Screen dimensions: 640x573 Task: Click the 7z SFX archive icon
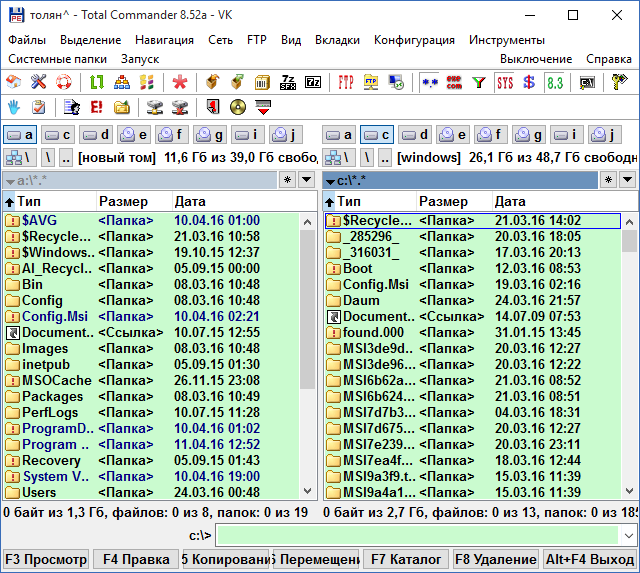(288, 82)
